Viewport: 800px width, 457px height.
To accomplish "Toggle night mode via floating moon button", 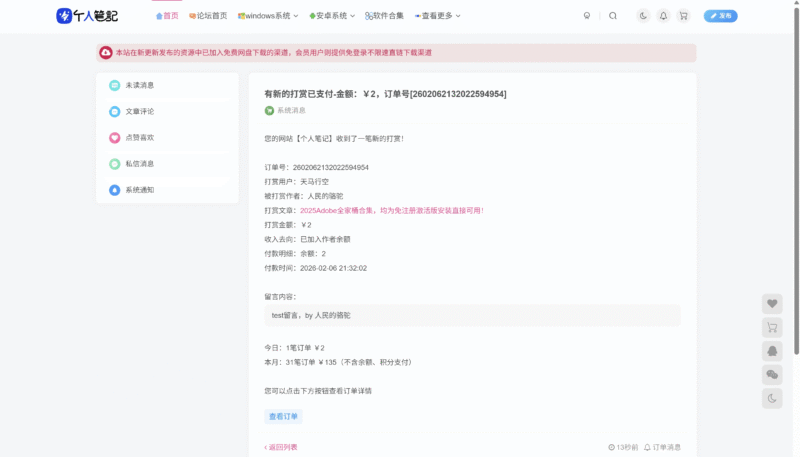I will pyautogui.click(x=772, y=398).
